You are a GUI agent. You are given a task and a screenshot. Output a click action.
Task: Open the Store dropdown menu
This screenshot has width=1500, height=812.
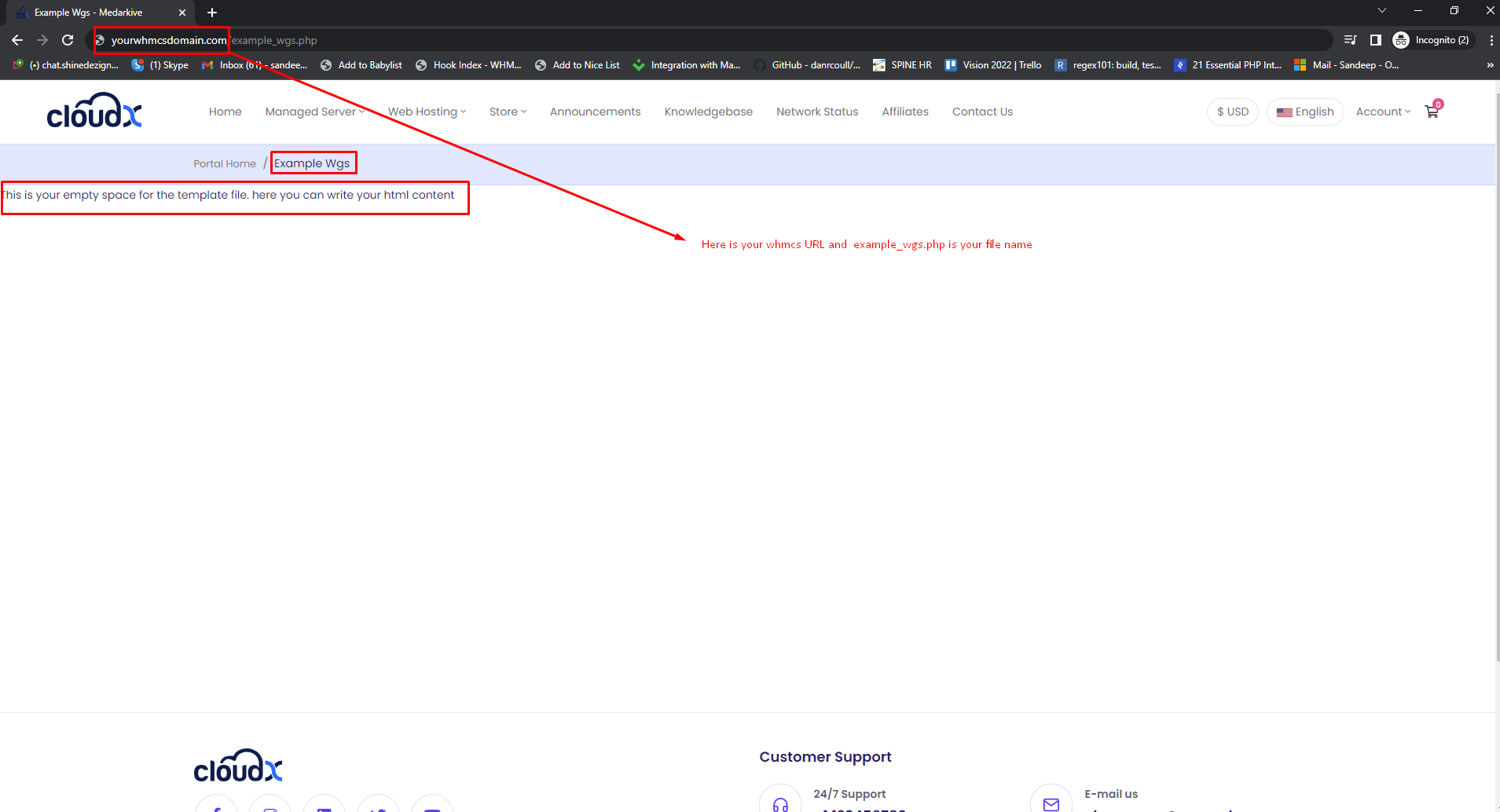click(x=508, y=112)
